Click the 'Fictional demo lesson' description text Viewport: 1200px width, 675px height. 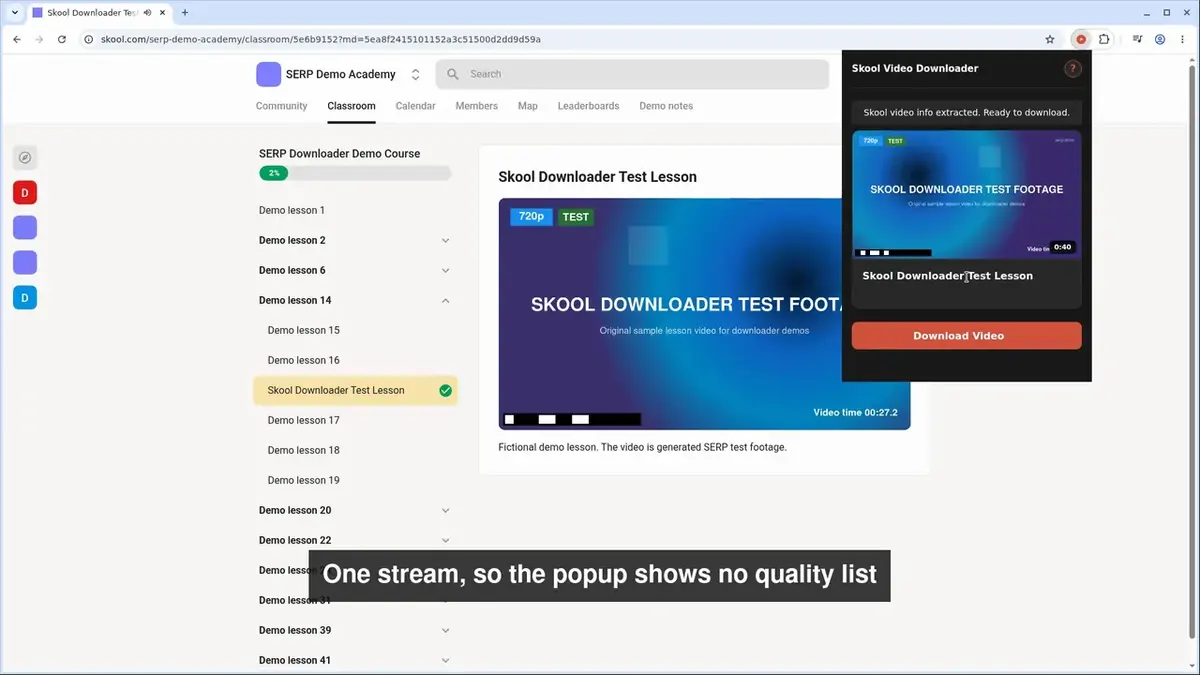(x=642, y=447)
